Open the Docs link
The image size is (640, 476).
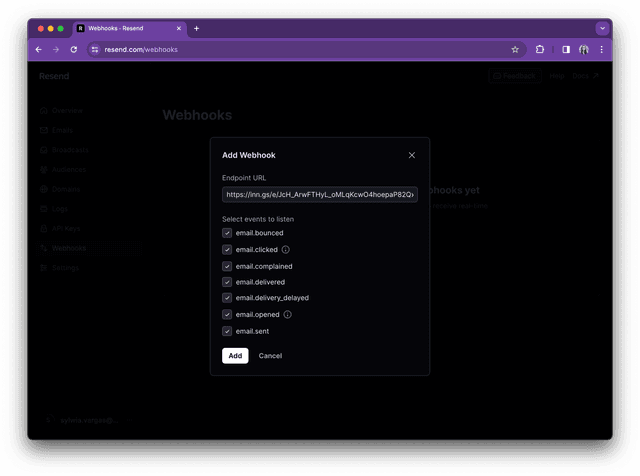coord(585,76)
